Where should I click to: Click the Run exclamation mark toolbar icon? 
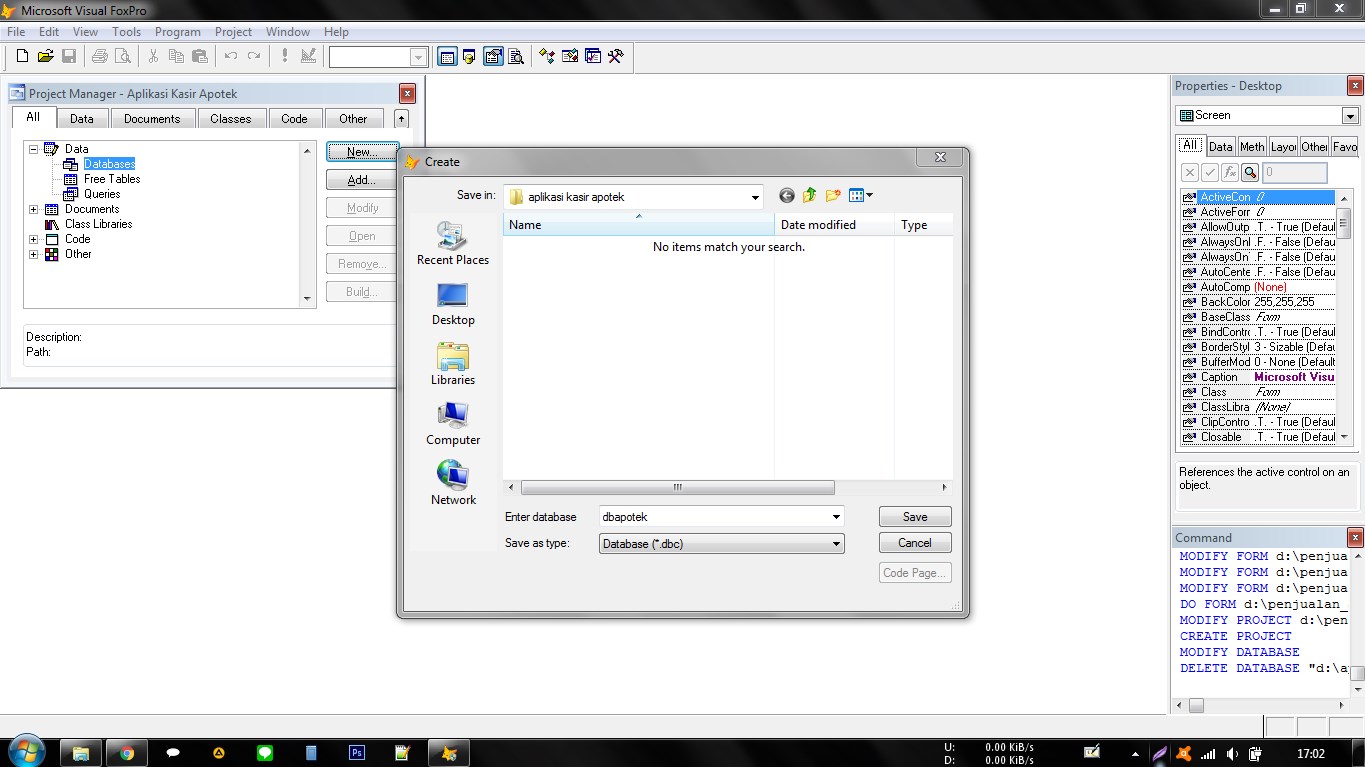point(285,56)
